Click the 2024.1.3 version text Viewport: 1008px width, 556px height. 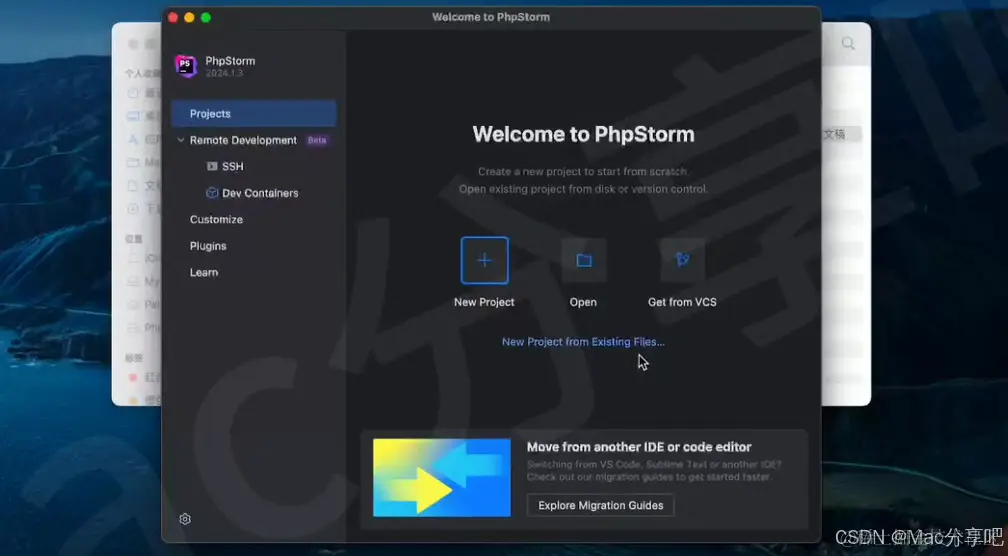pyautogui.click(x=224, y=73)
